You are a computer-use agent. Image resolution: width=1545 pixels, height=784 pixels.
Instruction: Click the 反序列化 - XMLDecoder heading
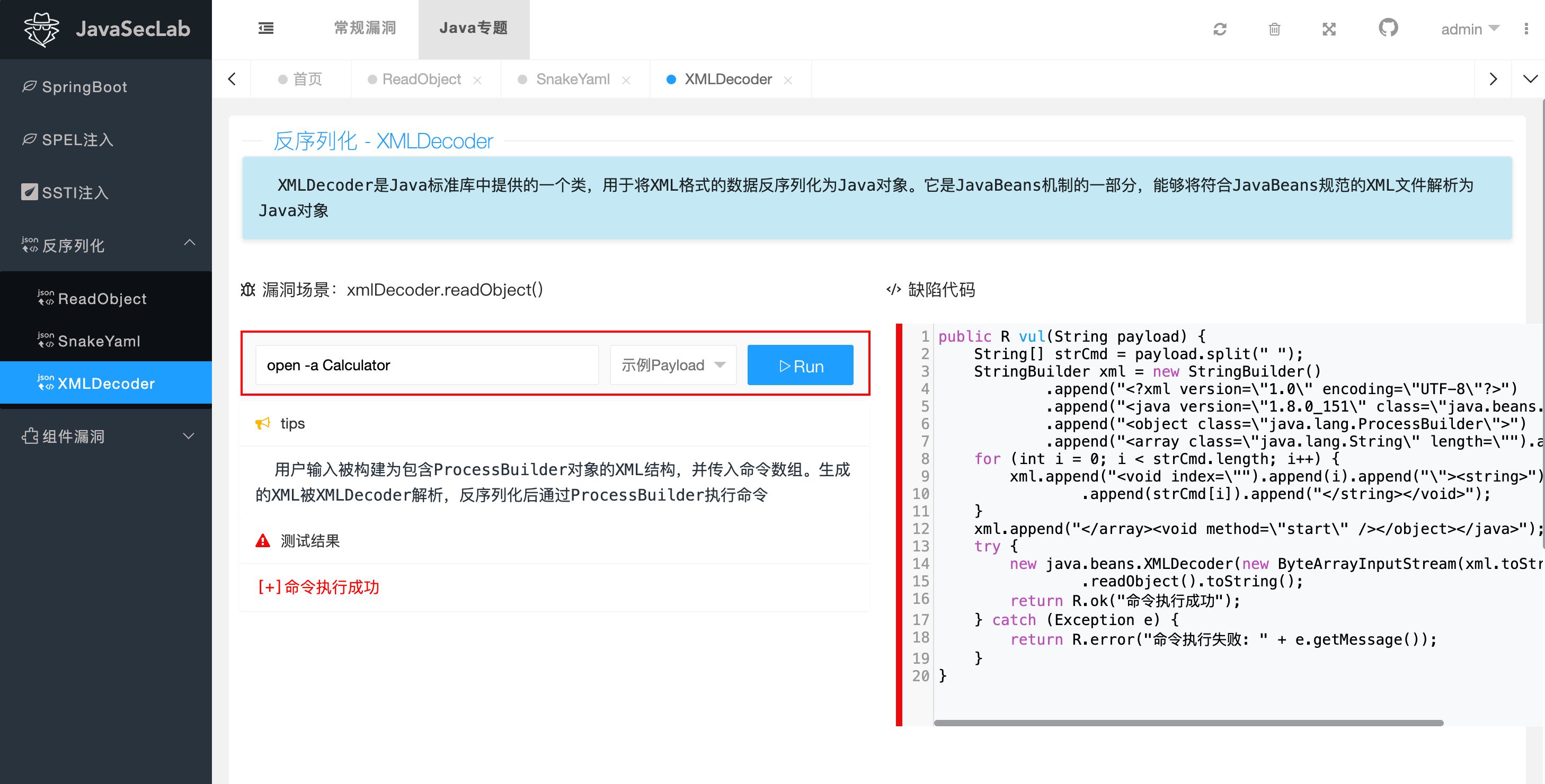coord(383,141)
